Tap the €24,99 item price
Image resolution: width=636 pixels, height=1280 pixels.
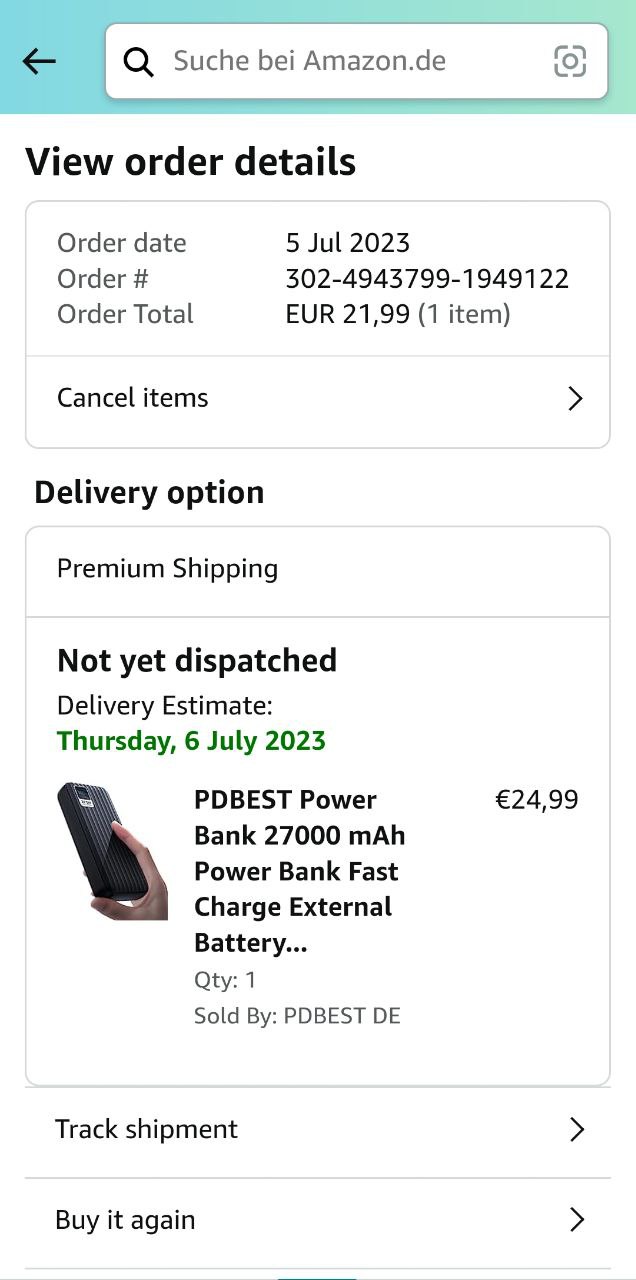coord(537,800)
